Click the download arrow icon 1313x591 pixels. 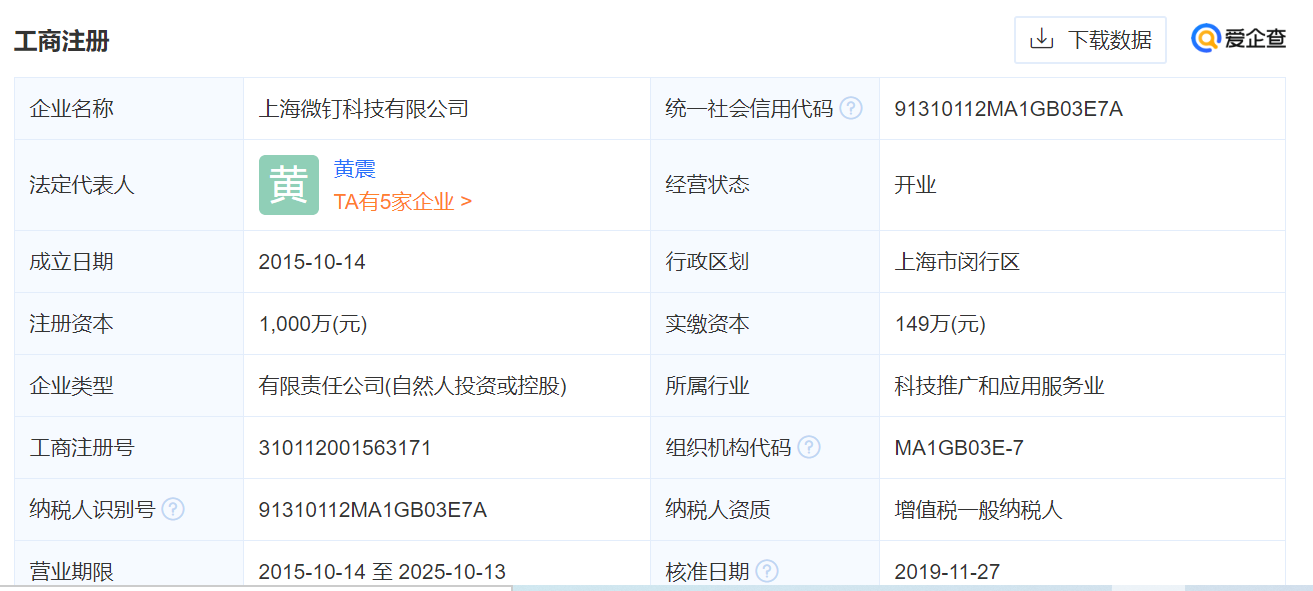pos(1042,40)
